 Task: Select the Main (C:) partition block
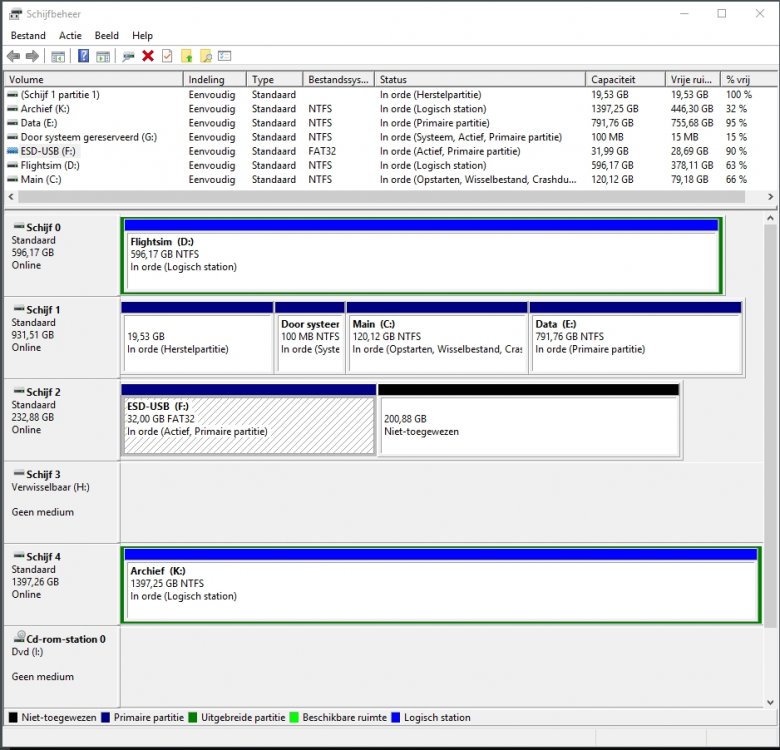point(437,342)
